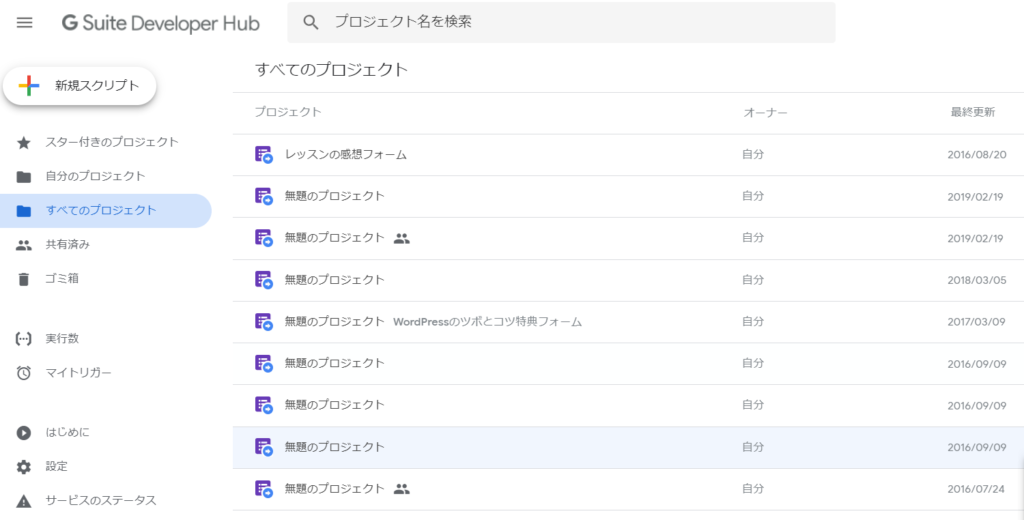Viewport: 1024px width, 520px height.
Task: Create a new script with 新規スクリプト
Action: (80, 86)
